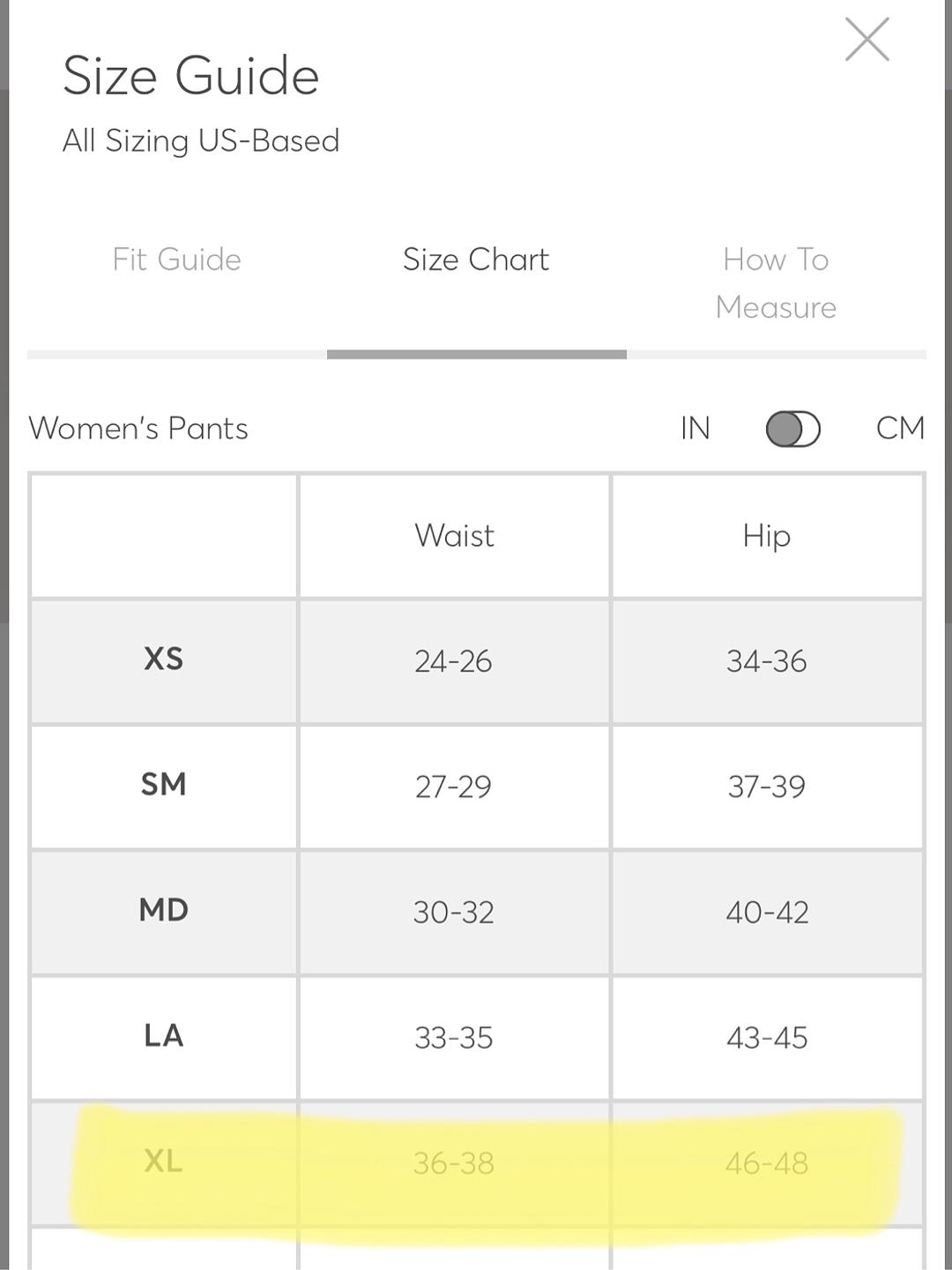Viewport: 952px width, 1270px height.
Task: Click the SM hip value 37-39
Action: click(766, 787)
